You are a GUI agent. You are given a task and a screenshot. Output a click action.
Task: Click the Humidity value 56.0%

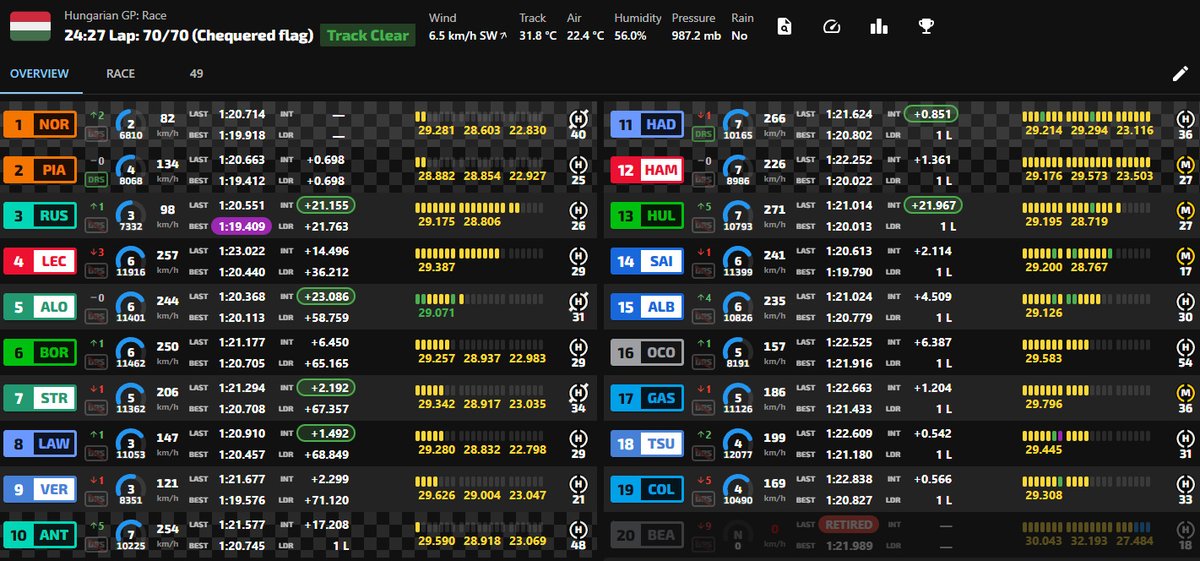coord(630,35)
